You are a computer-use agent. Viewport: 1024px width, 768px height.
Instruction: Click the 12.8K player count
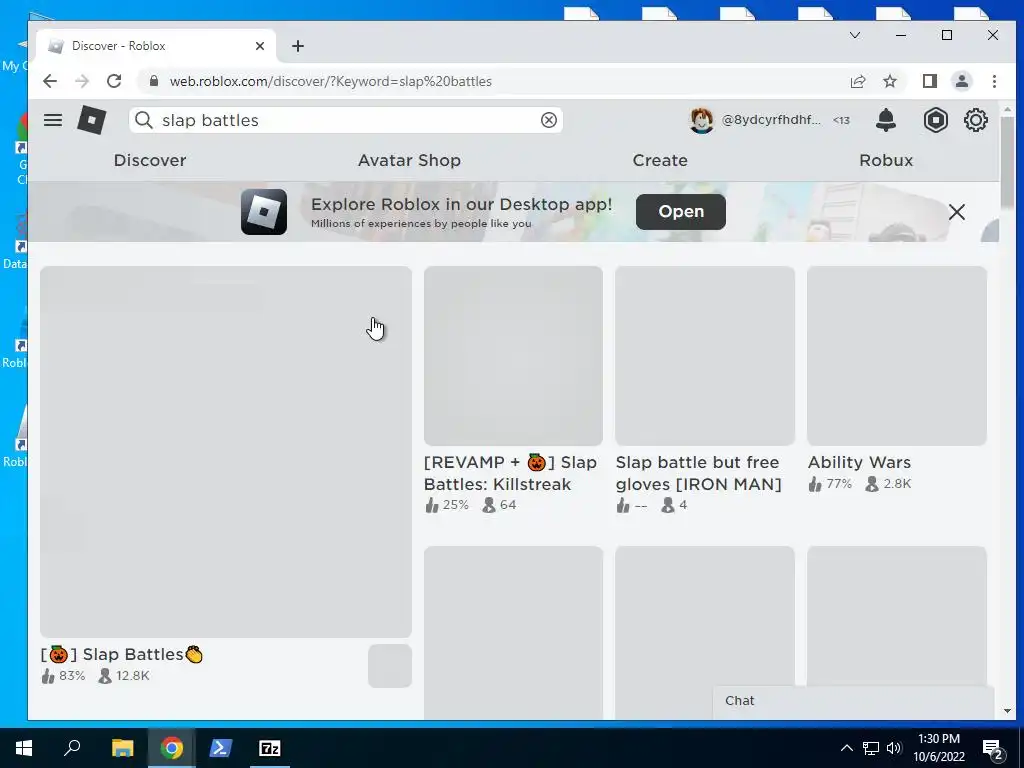[x=124, y=676]
